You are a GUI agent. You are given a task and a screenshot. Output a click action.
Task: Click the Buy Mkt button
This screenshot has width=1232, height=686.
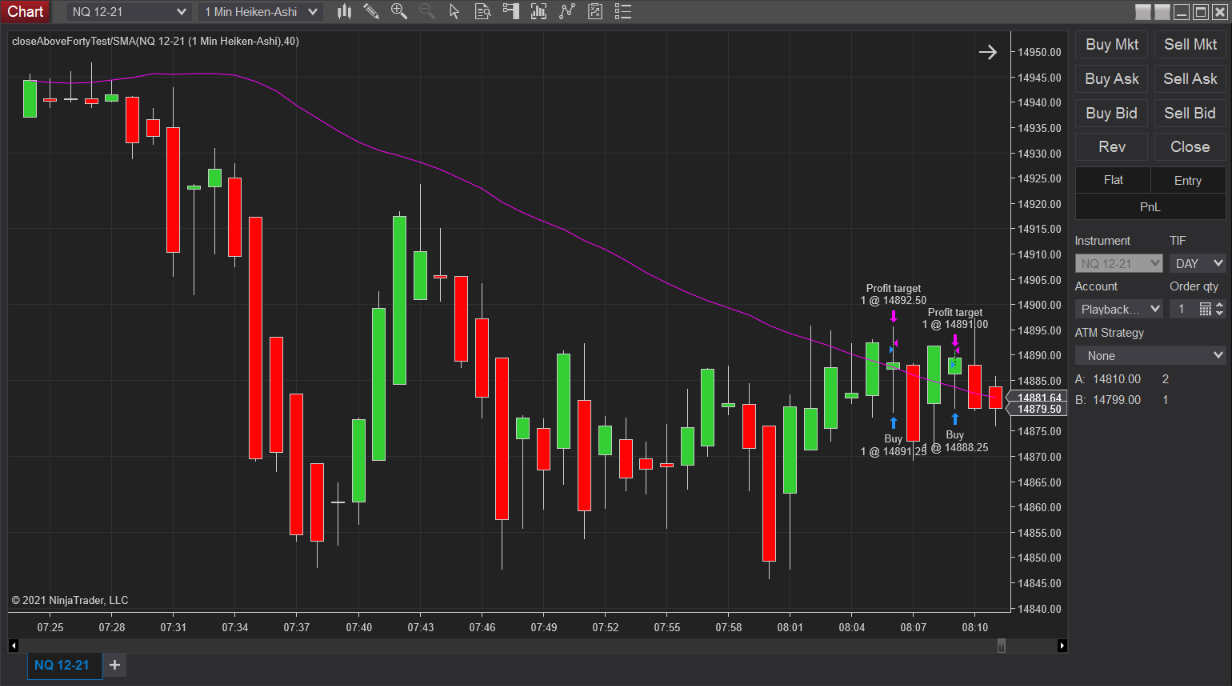1112,44
